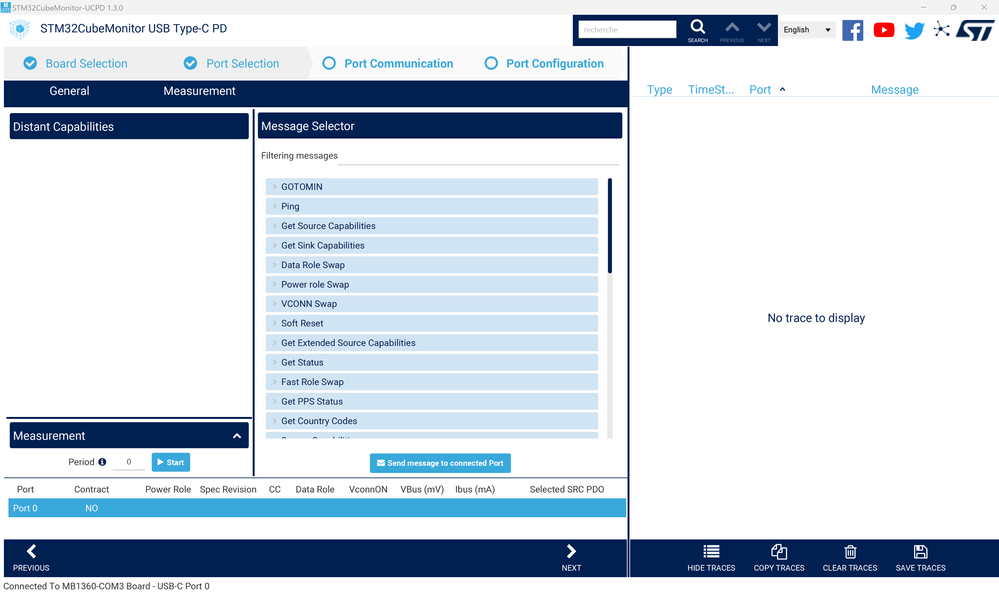Click the Data Role column header
The height and width of the screenshot is (593, 999).
(315, 489)
